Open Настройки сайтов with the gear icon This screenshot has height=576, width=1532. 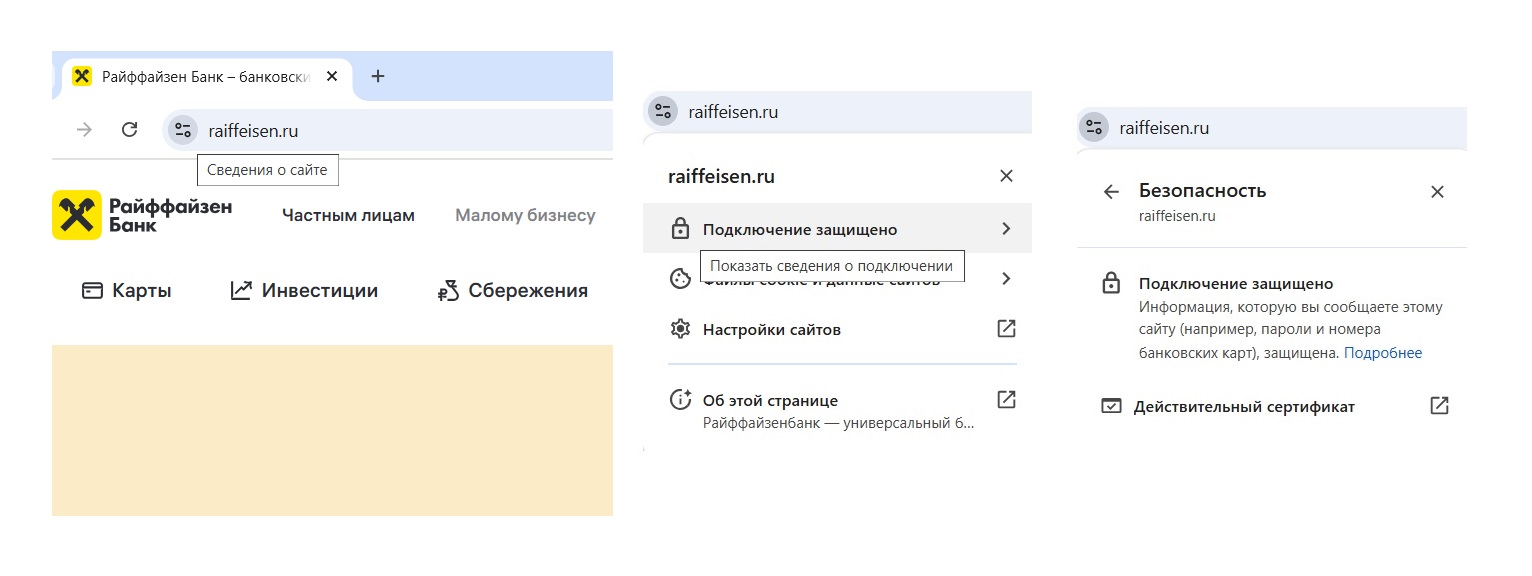click(x=680, y=329)
